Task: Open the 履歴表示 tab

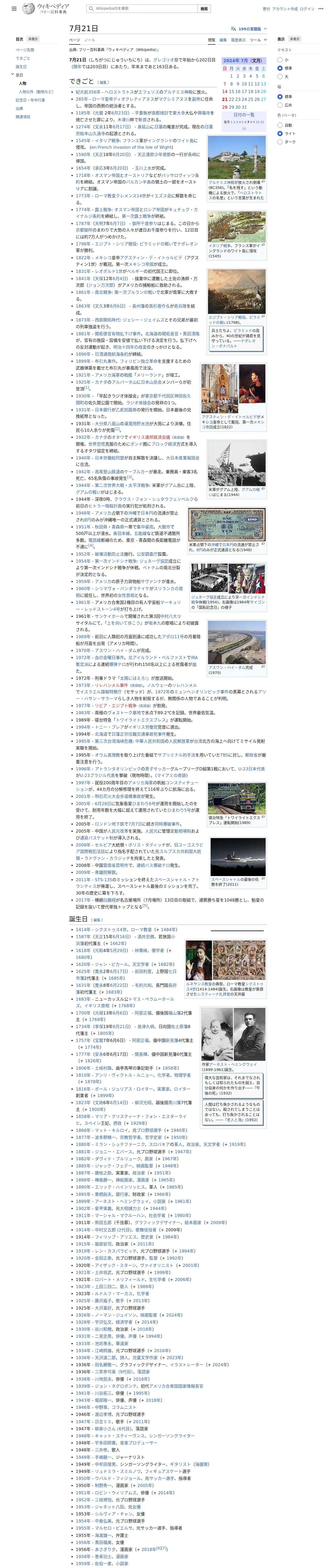Action: tap(238, 40)
